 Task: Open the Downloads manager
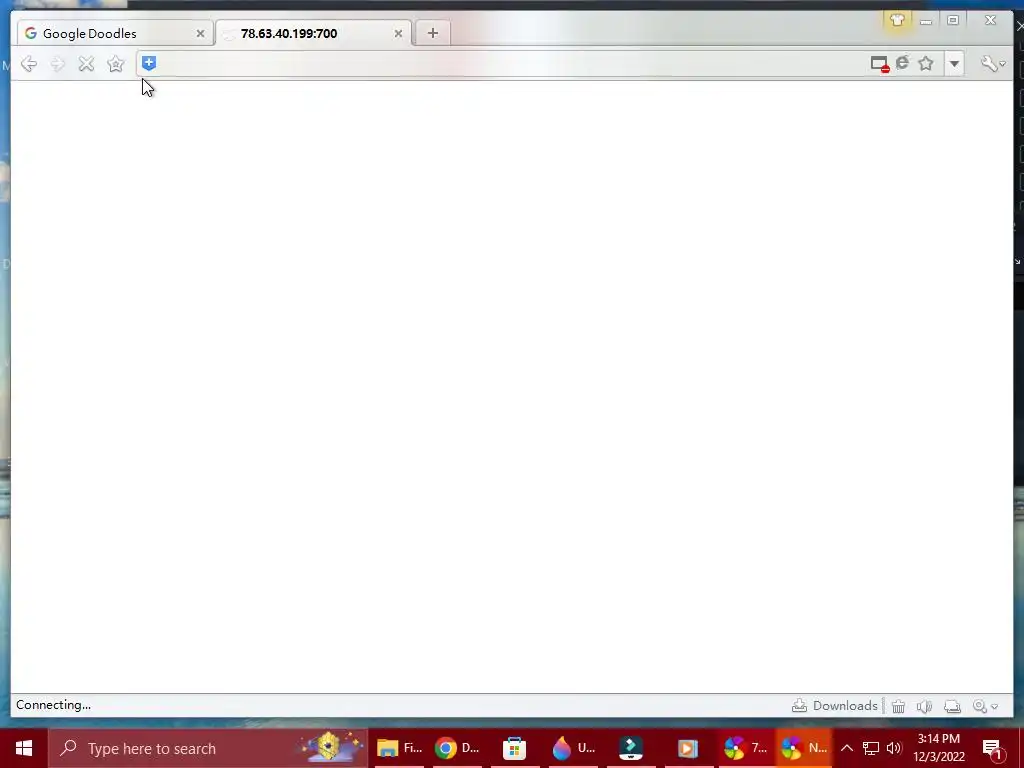pyautogui.click(x=835, y=705)
